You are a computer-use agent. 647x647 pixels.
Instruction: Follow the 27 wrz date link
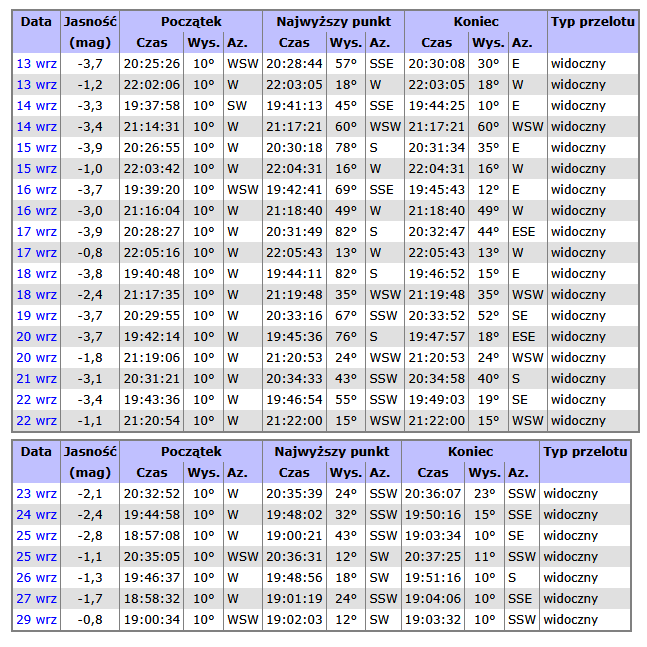[36, 599]
